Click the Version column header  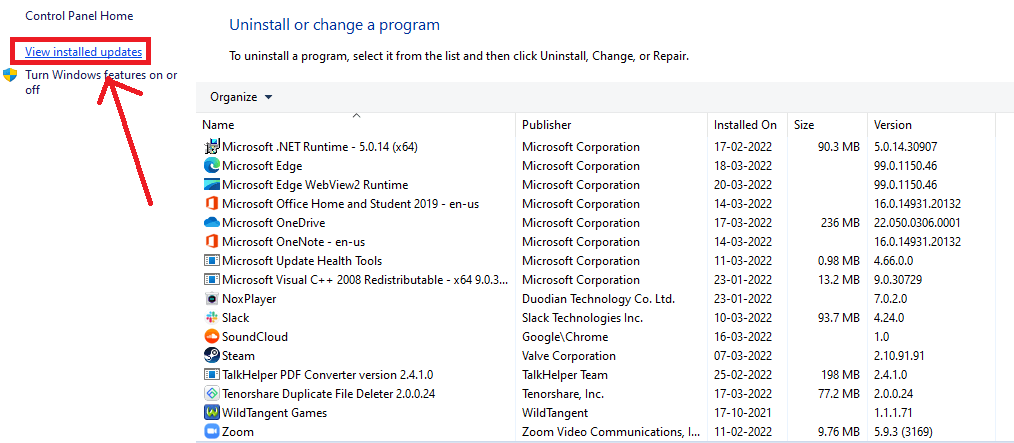pyautogui.click(x=892, y=125)
